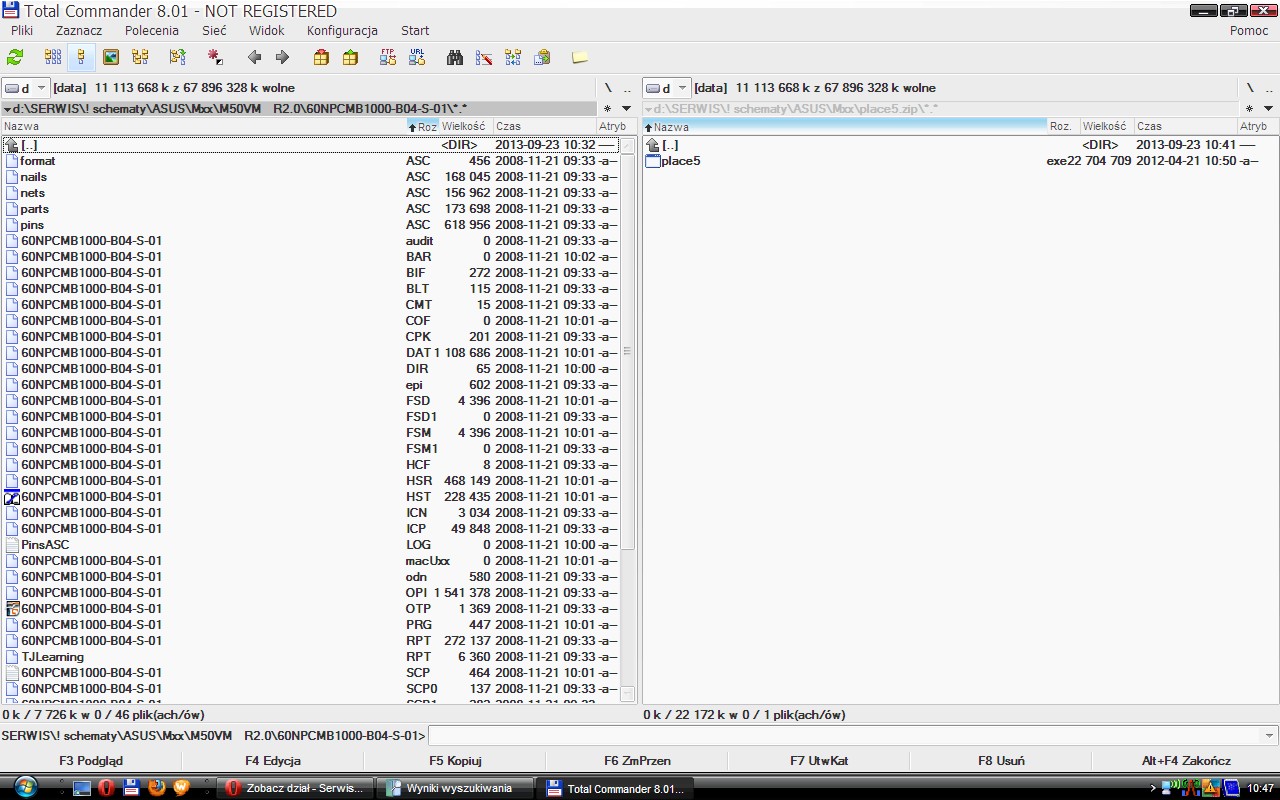This screenshot has height=800, width=1280.
Task: Click the Pack files toolbar icon
Action: [x=321, y=58]
